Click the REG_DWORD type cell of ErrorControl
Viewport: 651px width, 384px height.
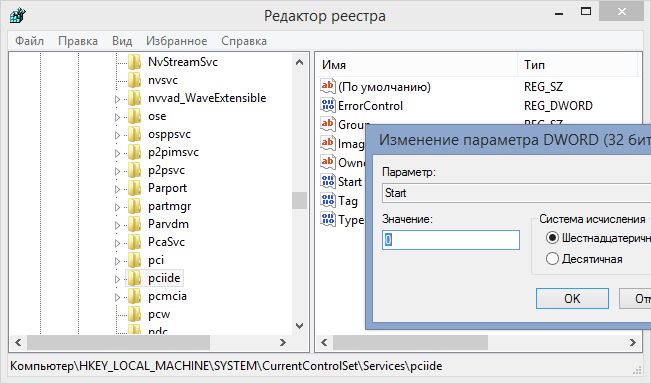coord(558,106)
